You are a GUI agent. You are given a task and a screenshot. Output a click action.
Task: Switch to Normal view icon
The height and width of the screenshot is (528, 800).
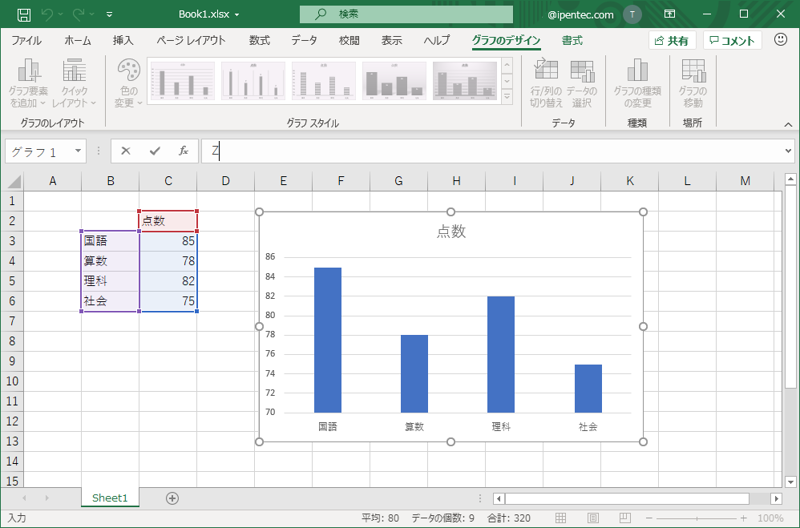click(x=560, y=518)
